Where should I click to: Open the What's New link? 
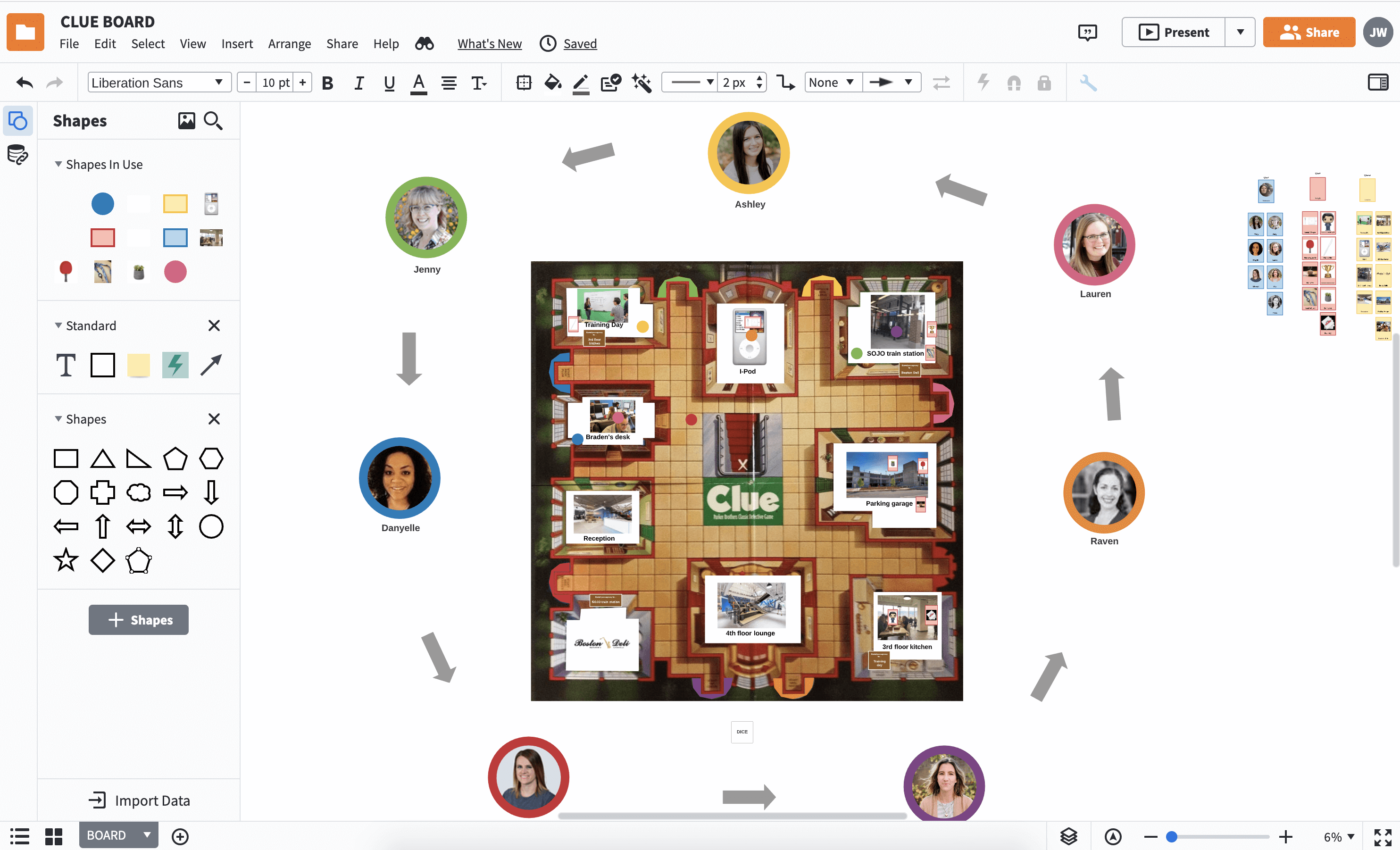tap(490, 44)
